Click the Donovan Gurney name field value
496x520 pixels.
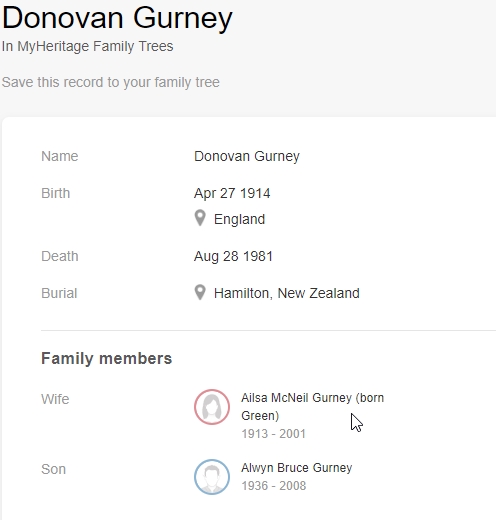[x=247, y=156]
